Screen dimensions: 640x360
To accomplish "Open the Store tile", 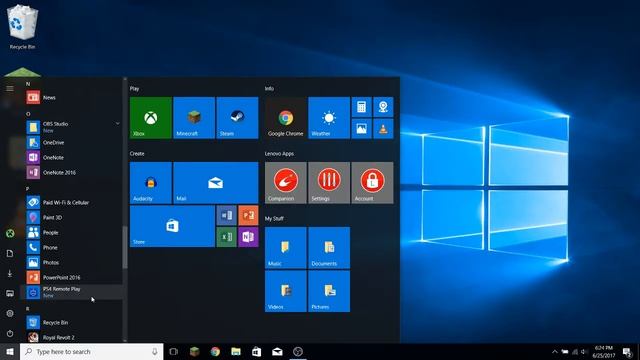I will tap(172, 226).
